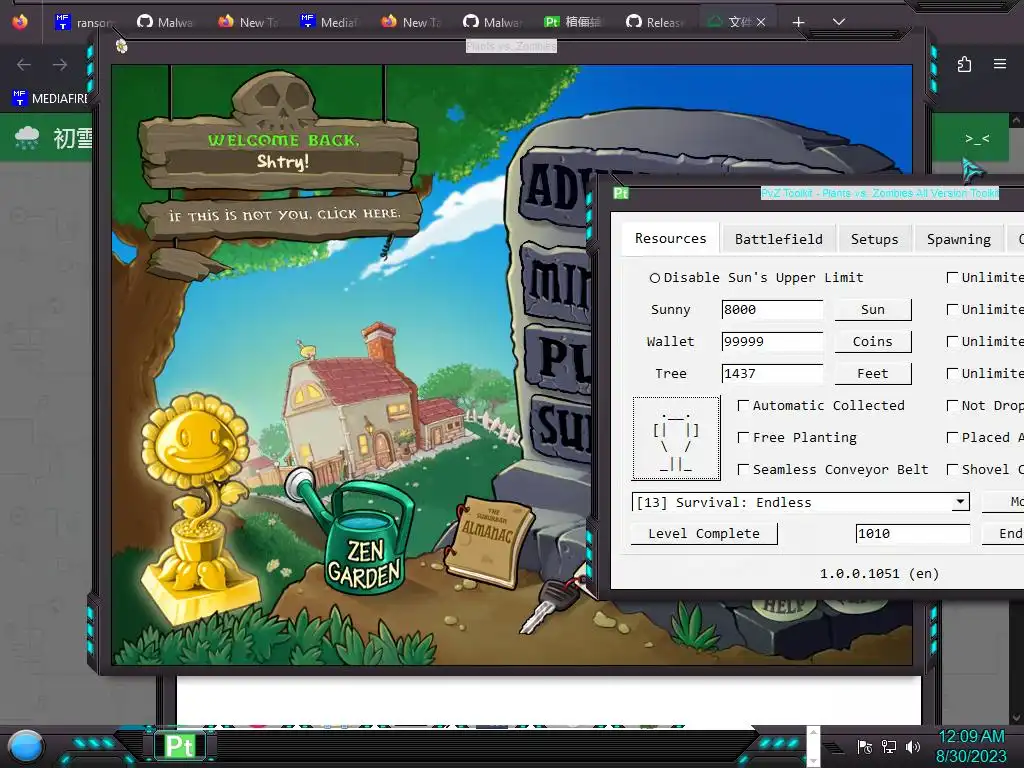Click the Sunny value field showing 8000
Image resolution: width=1024 pixels, height=768 pixels.
point(773,310)
